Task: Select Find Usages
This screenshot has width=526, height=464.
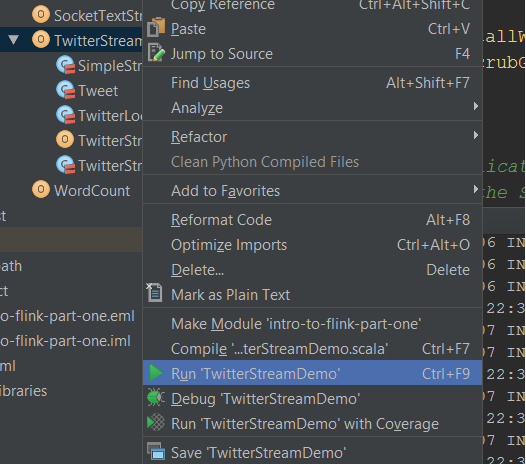Action: [312, 83]
